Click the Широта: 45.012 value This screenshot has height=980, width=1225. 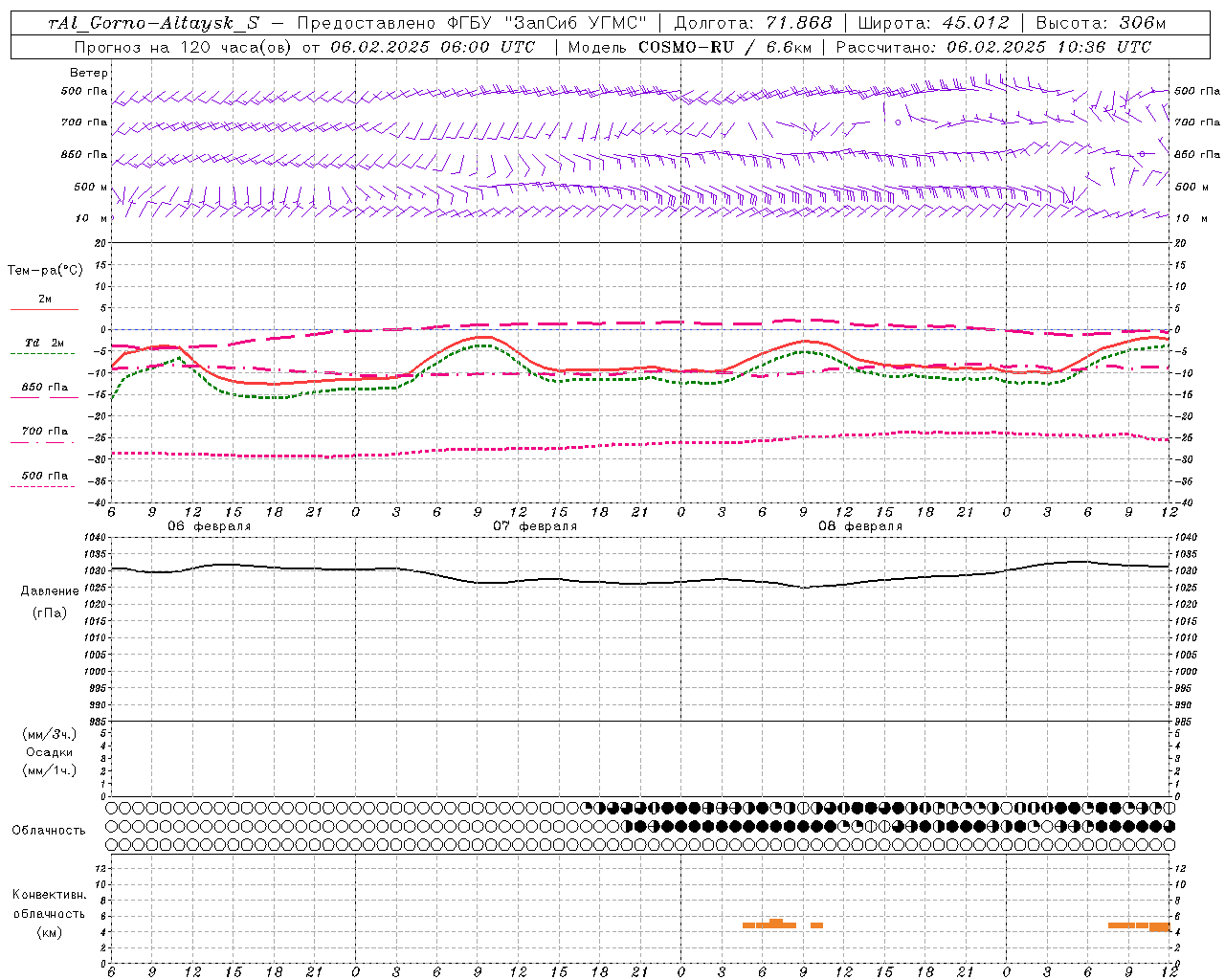pos(933,23)
